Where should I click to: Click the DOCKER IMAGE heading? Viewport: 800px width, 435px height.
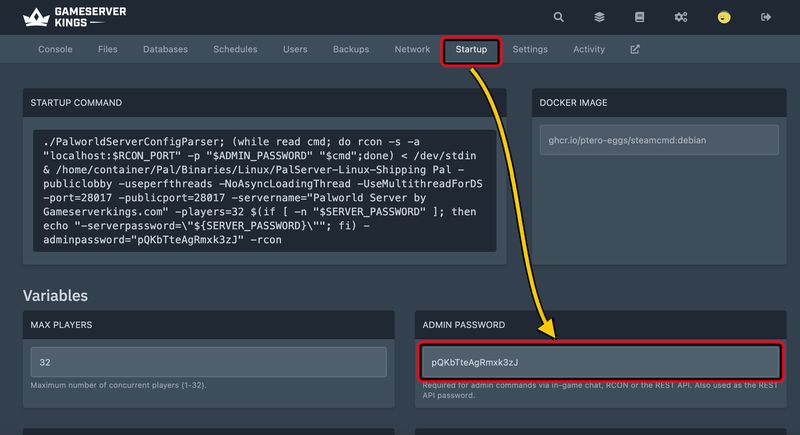(573, 103)
